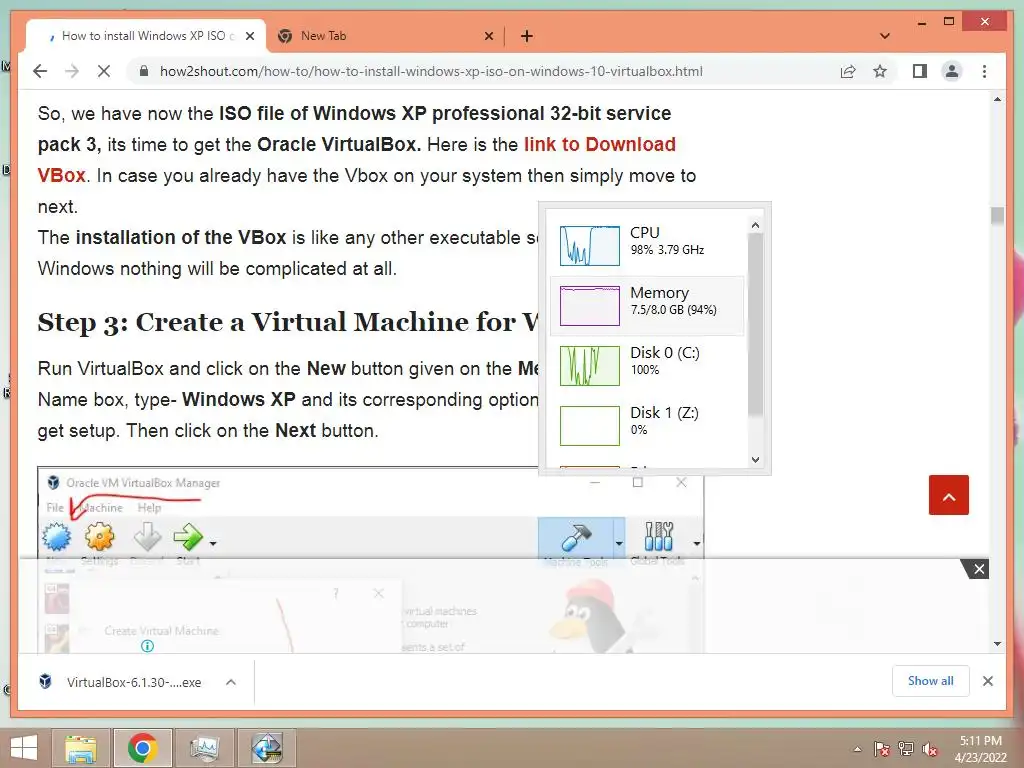
Task: Click the site lock icon in address bar
Action: tap(144, 71)
